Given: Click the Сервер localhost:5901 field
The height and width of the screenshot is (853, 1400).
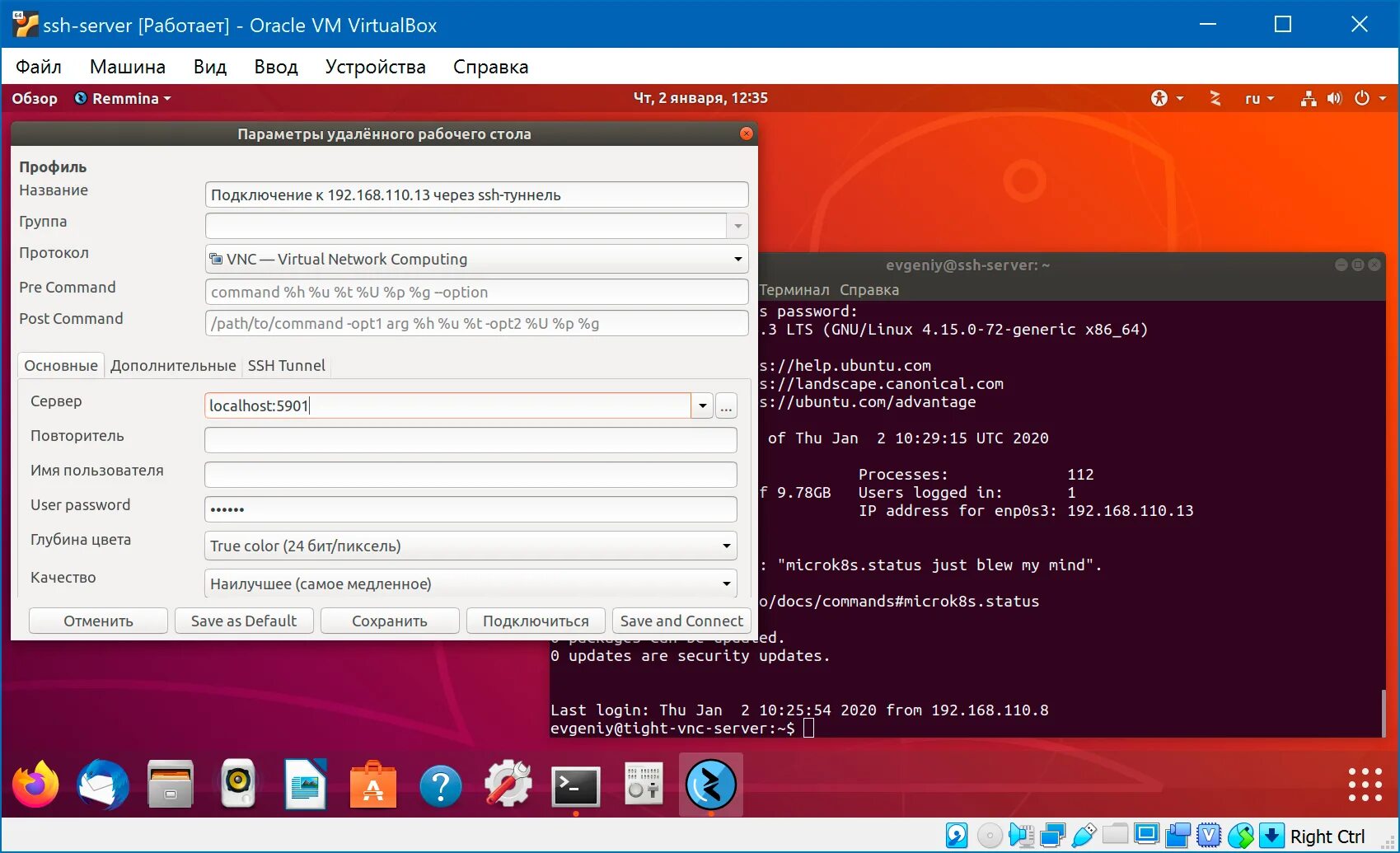Looking at the screenshot, I should pos(447,405).
